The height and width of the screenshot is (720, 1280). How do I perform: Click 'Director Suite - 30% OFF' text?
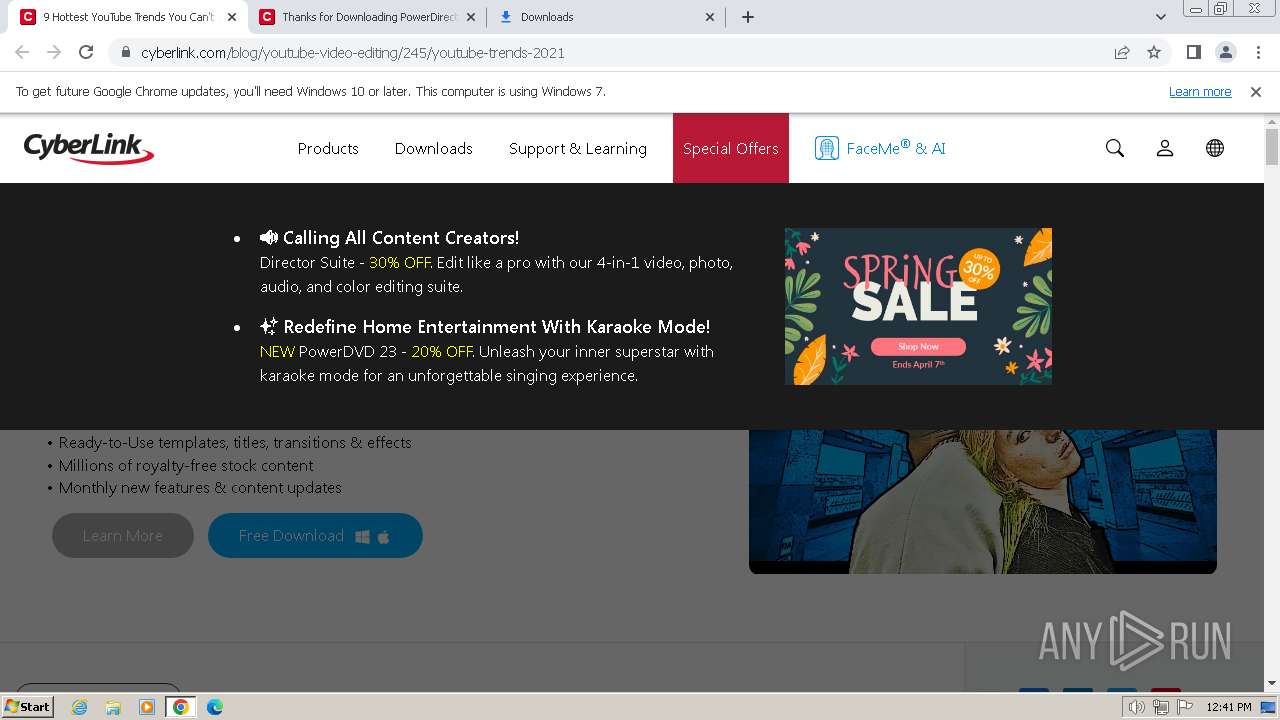coord(346,263)
